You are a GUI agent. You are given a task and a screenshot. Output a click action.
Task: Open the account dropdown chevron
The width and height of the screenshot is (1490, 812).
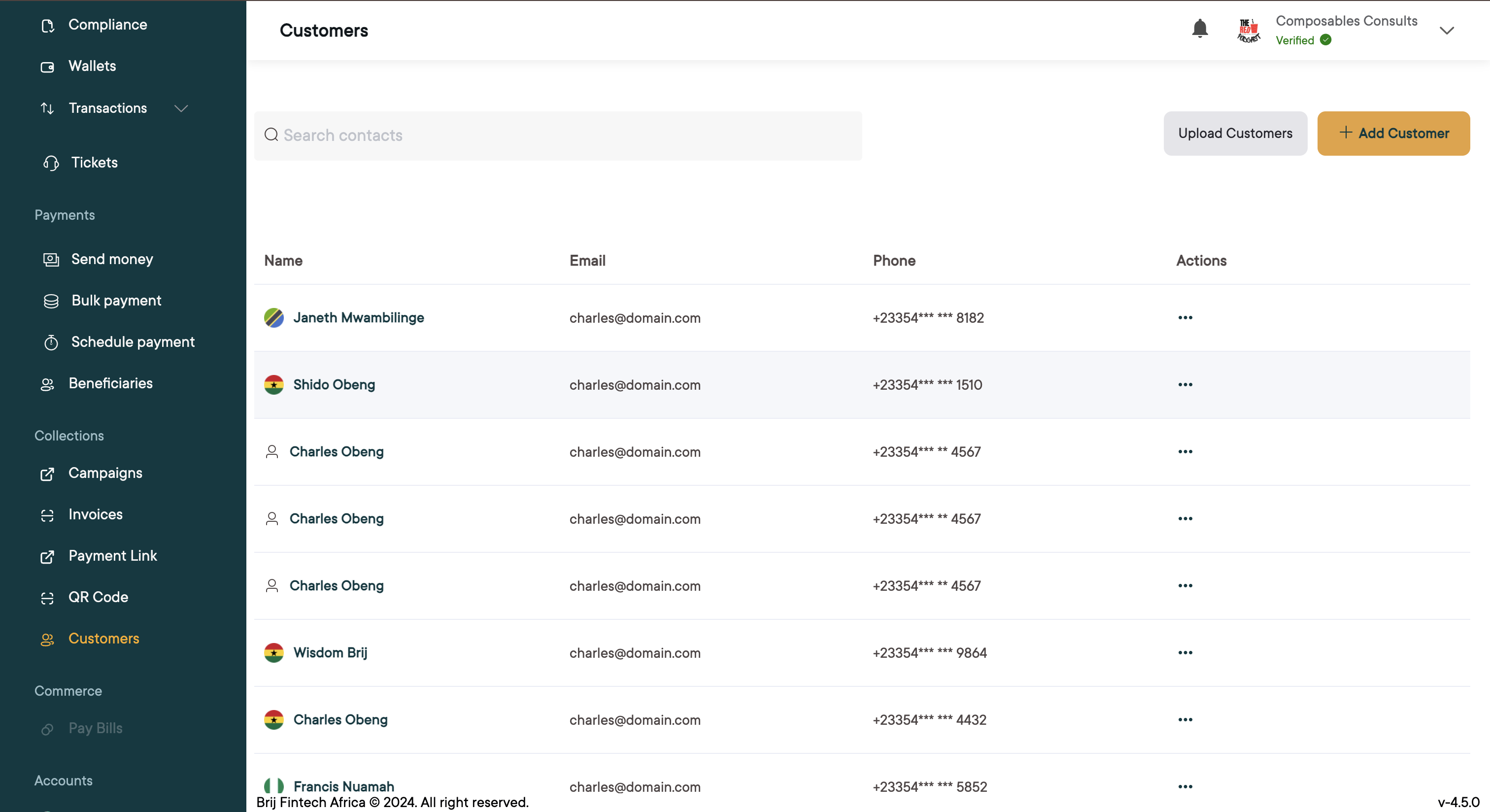tap(1447, 31)
